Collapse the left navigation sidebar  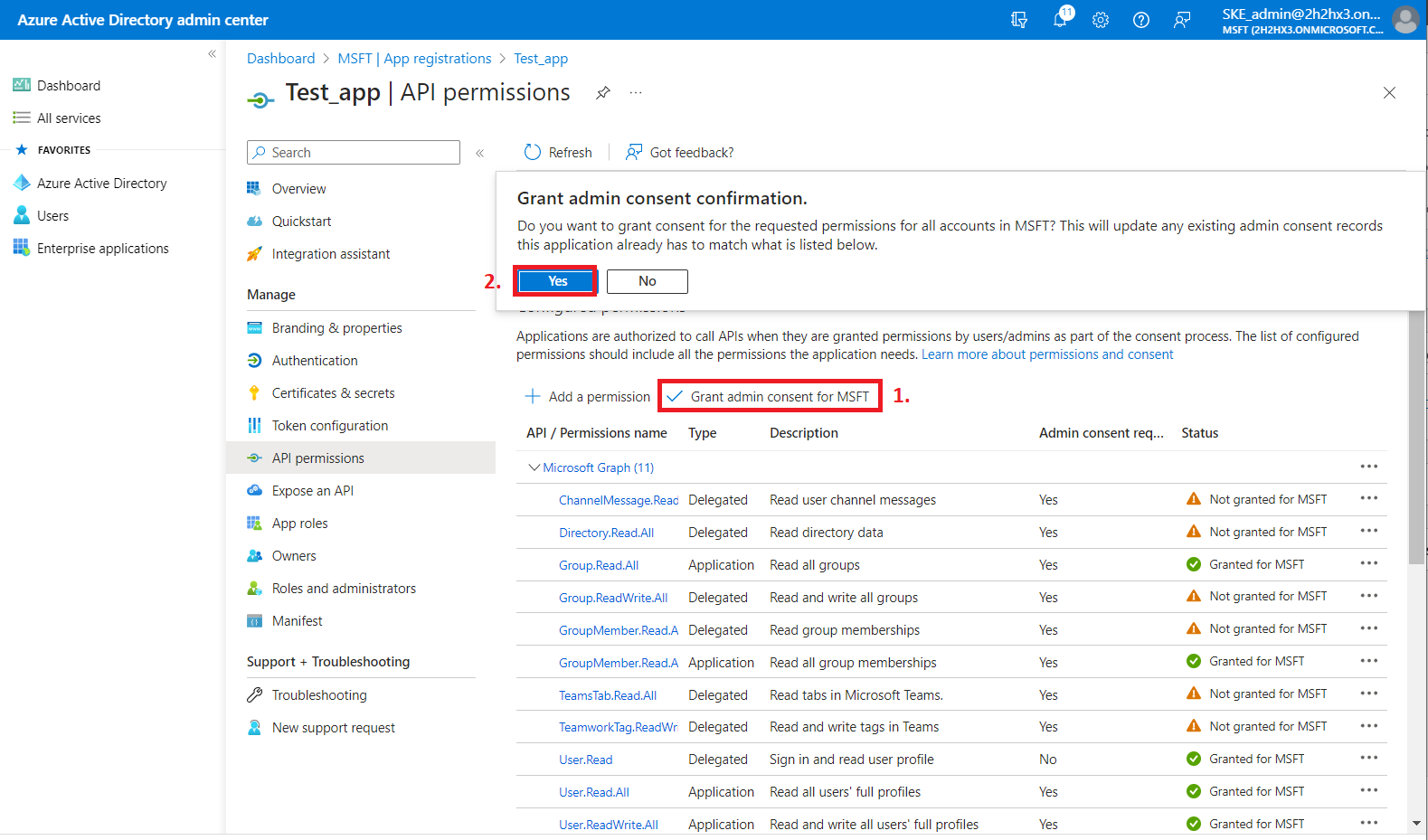click(212, 54)
